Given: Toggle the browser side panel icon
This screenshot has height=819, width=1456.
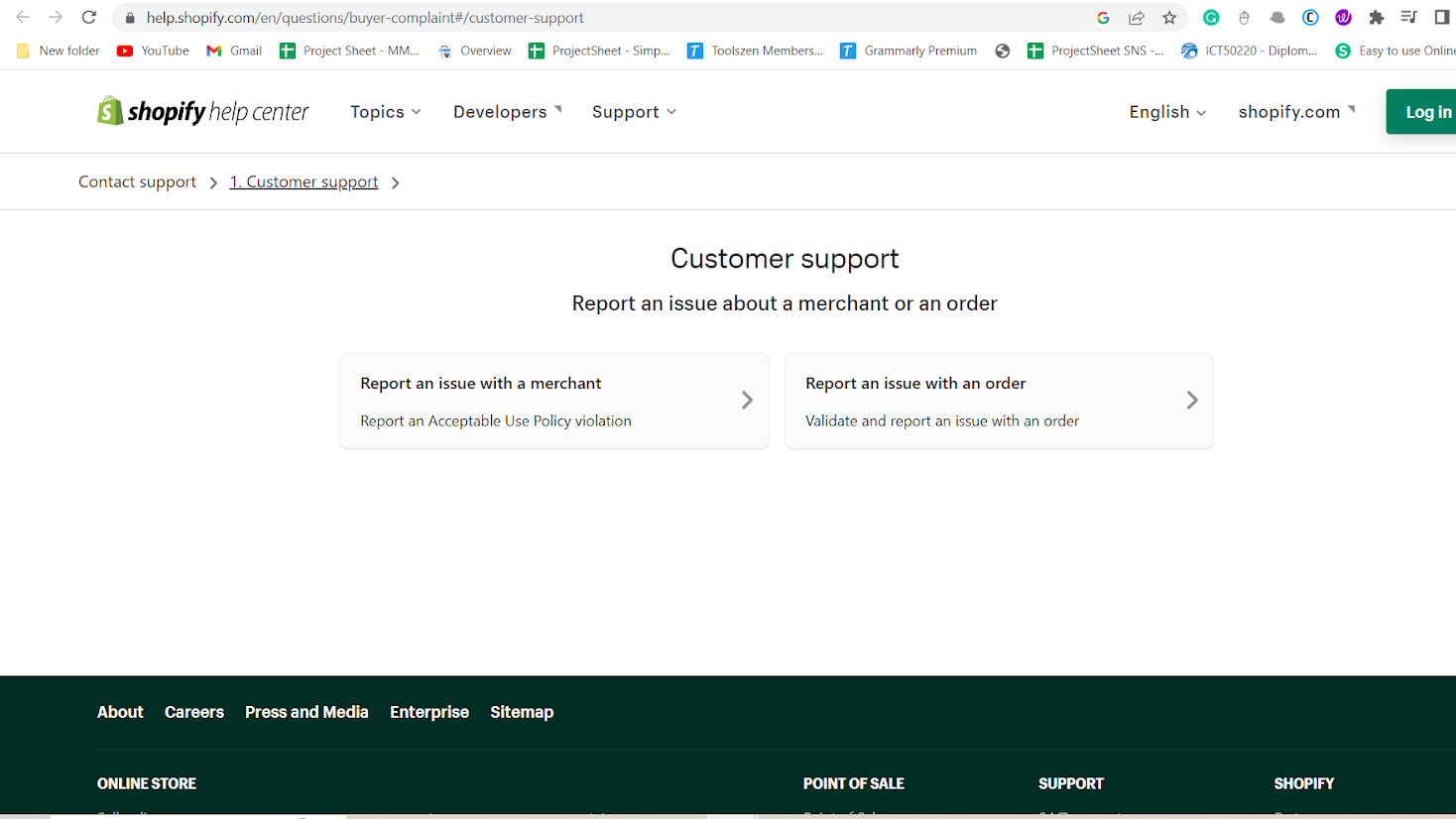Looking at the screenshot, I should pos(1442,18).
